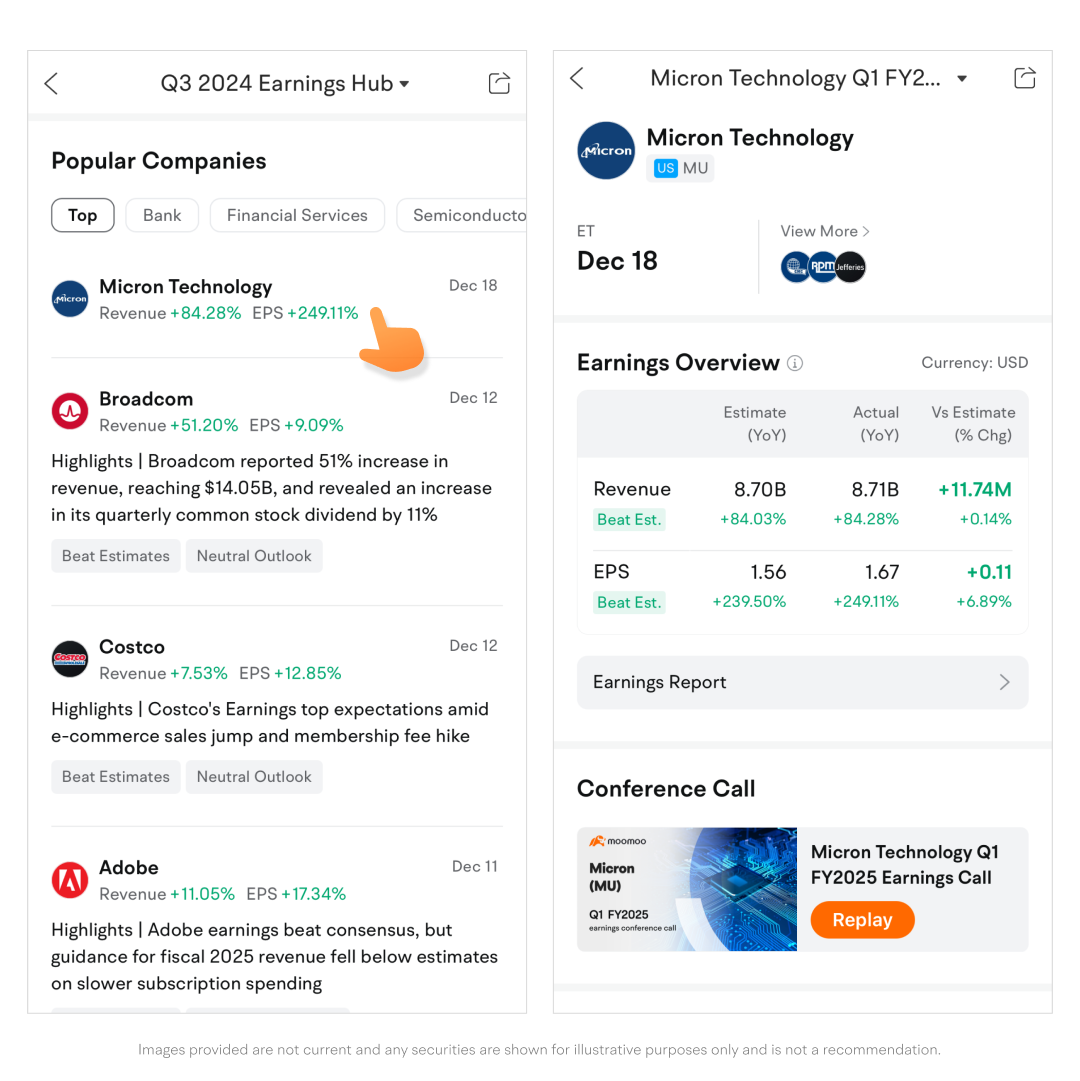
Task: Go back from Micron Technology earnings page
Action: pos(577,79)
